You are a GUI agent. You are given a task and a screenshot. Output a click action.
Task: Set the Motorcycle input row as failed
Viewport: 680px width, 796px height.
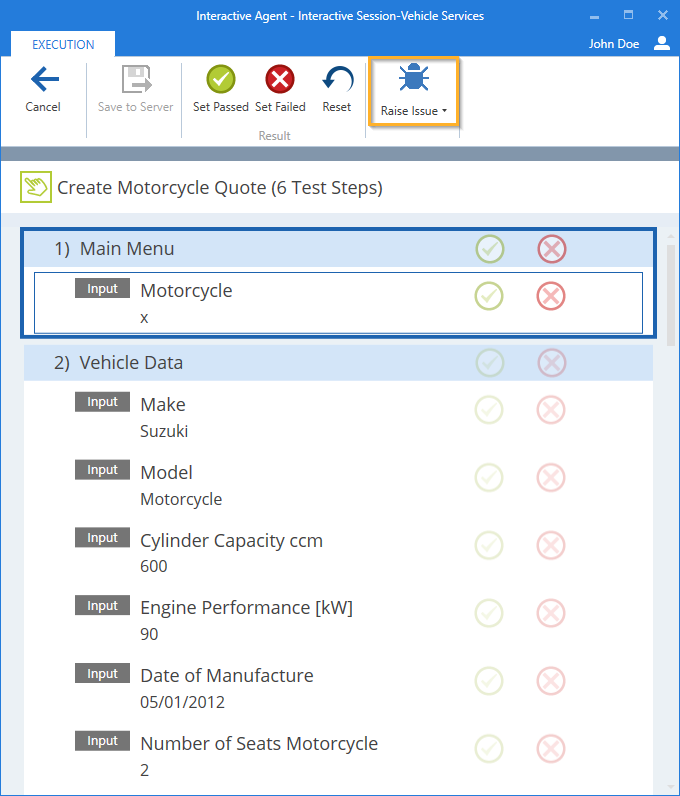coord(551,296)
